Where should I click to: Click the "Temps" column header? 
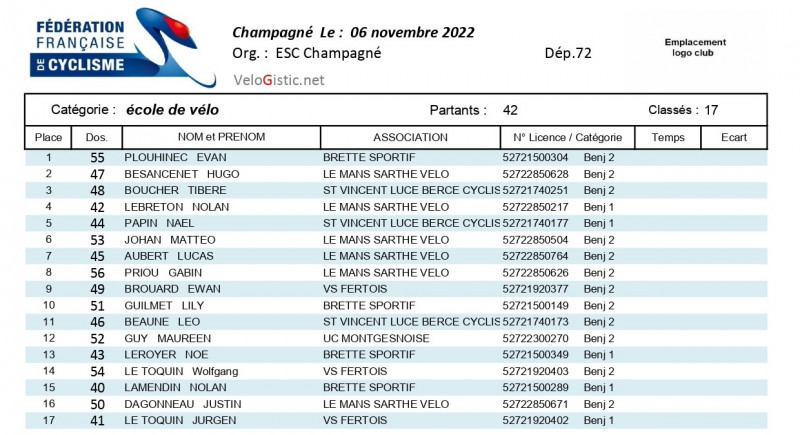coord(668,137)
